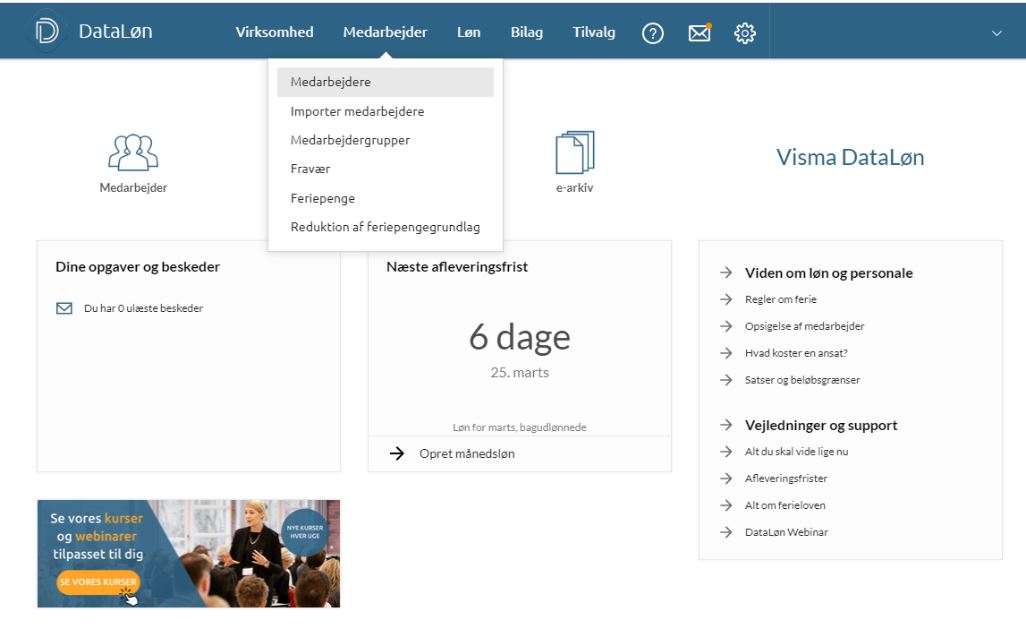Open DataLøn Webinar link
Screen dimensions: 1026x629
[x=787, y=532]
